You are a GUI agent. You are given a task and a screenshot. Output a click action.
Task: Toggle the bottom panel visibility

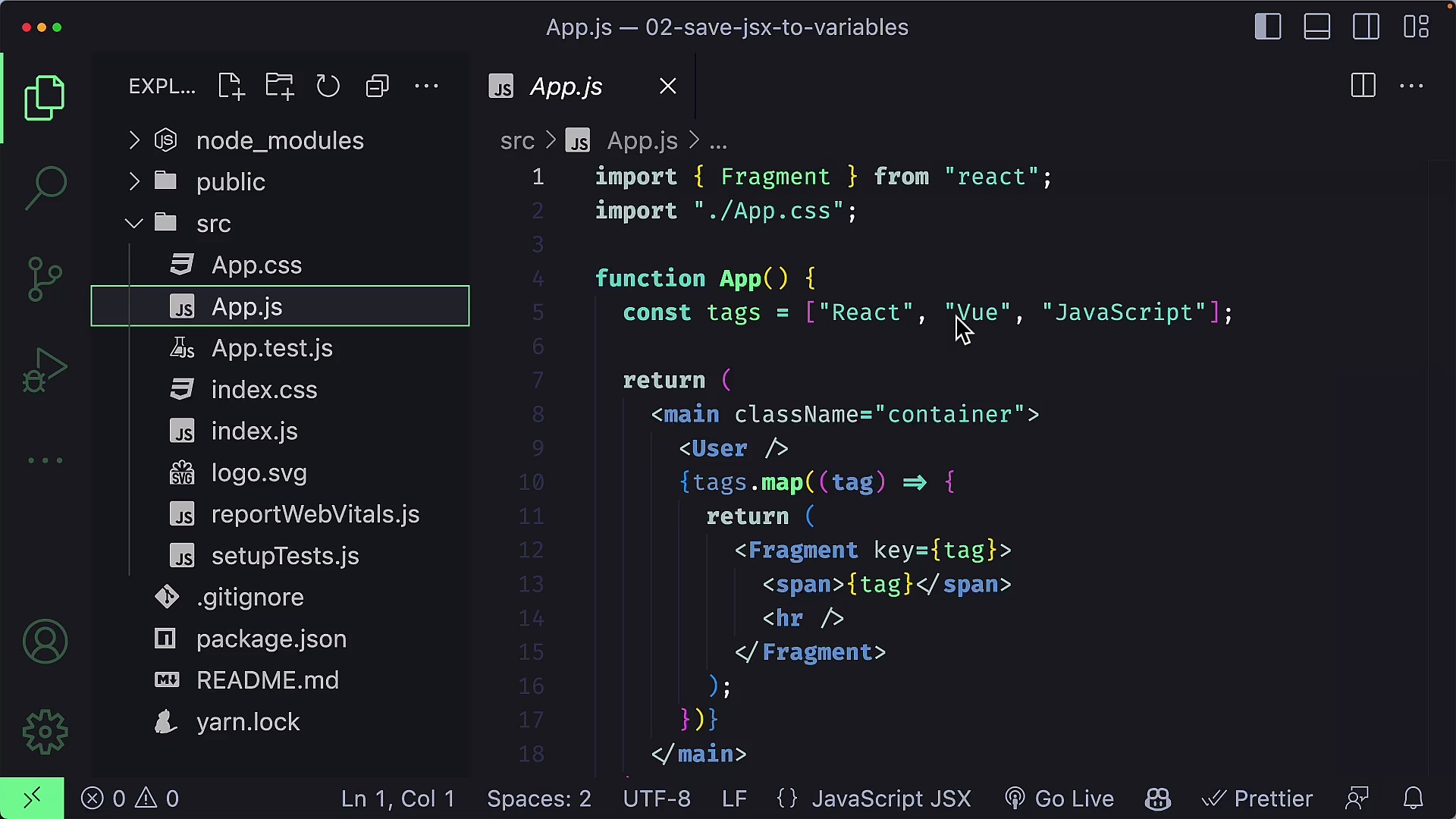click(1317, 27)
